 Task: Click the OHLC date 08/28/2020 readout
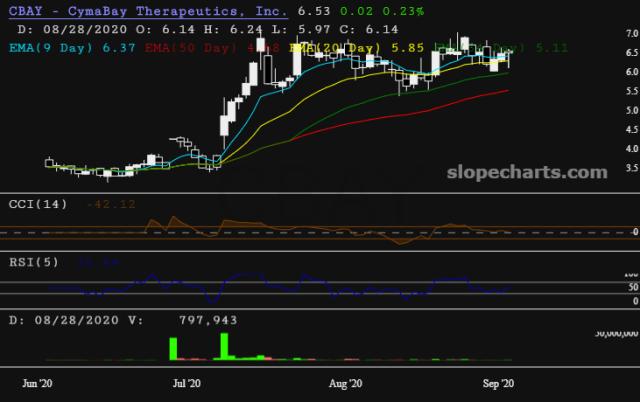(x=85, y=29)
